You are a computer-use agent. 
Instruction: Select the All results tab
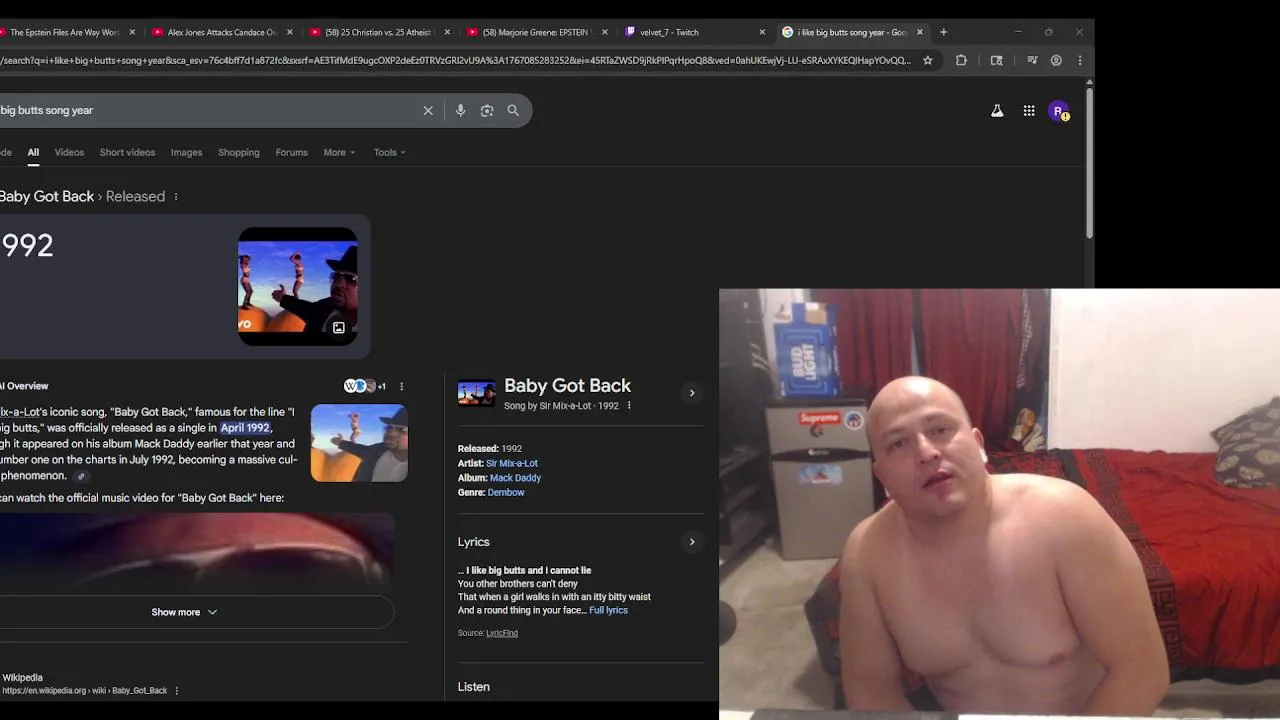click(x=33, y=153)
